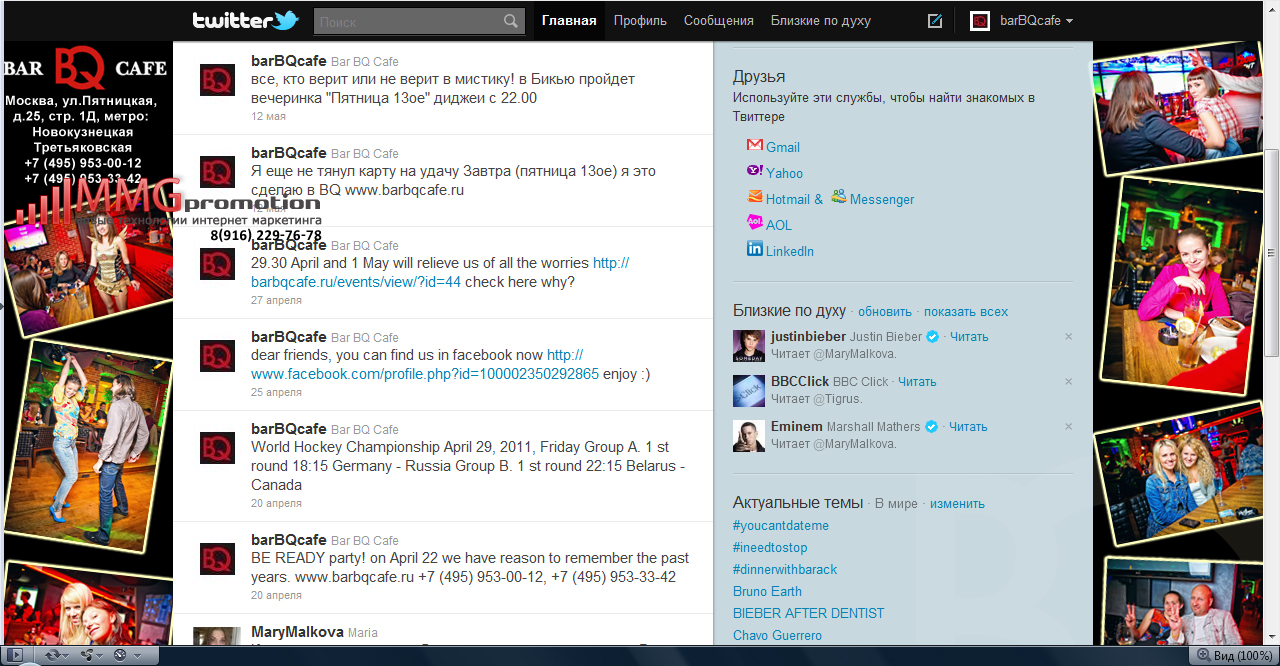Screen dimensions: 1280x666
Task: Click MaryMalkova's tweet avatar
Action: 217,637
